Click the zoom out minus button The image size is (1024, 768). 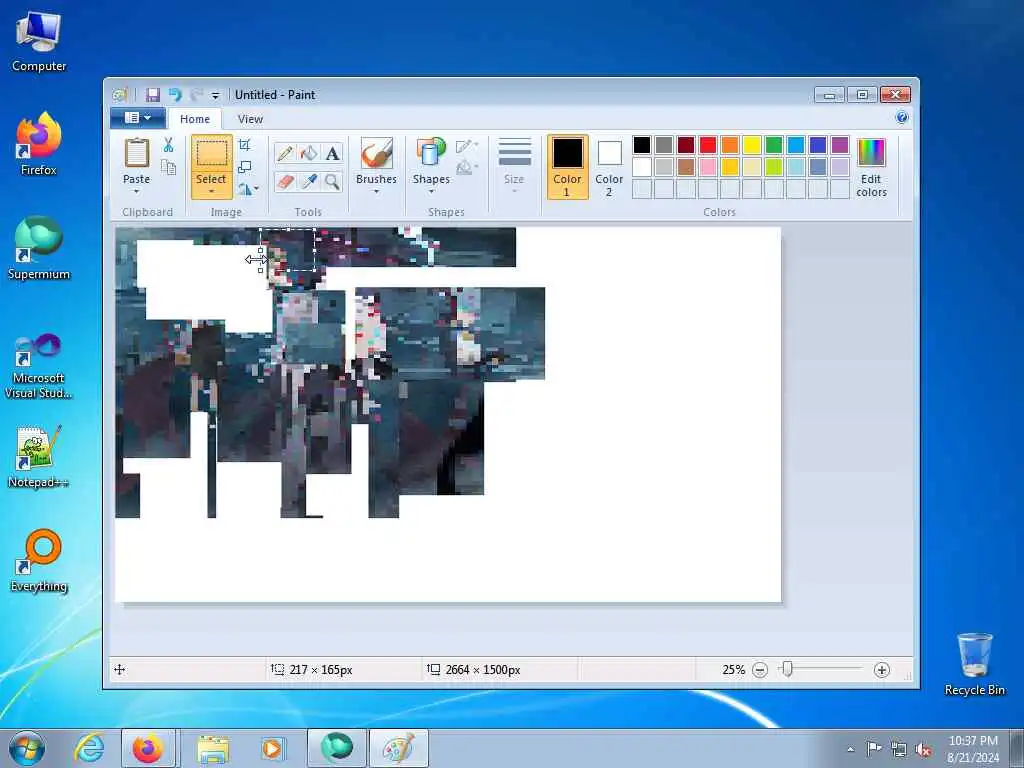760,670
